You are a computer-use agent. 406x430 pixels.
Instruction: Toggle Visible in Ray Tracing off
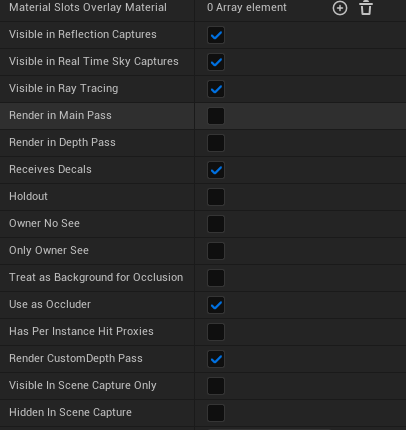click(216, 89)
